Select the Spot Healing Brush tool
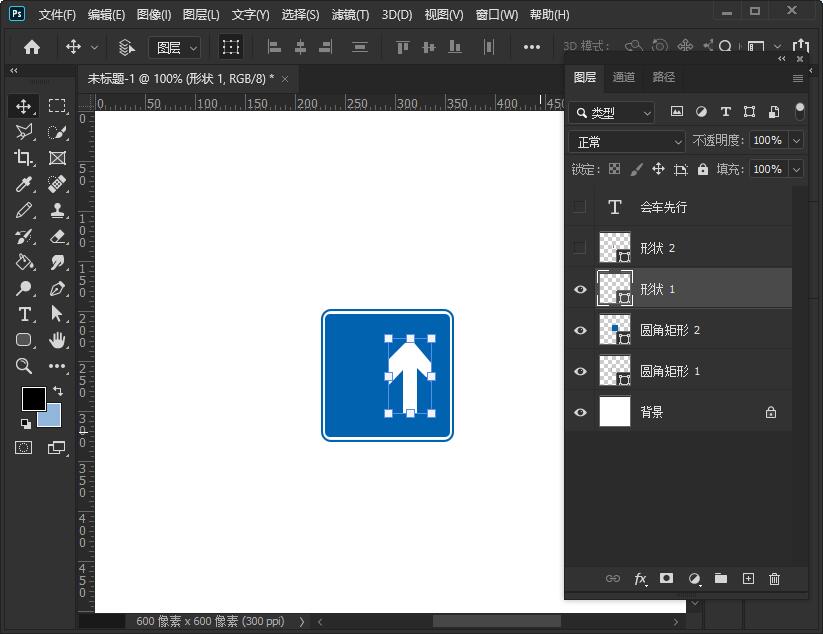Screen dimensions: 823x634 pyautogui.click(x=57, y=184)
